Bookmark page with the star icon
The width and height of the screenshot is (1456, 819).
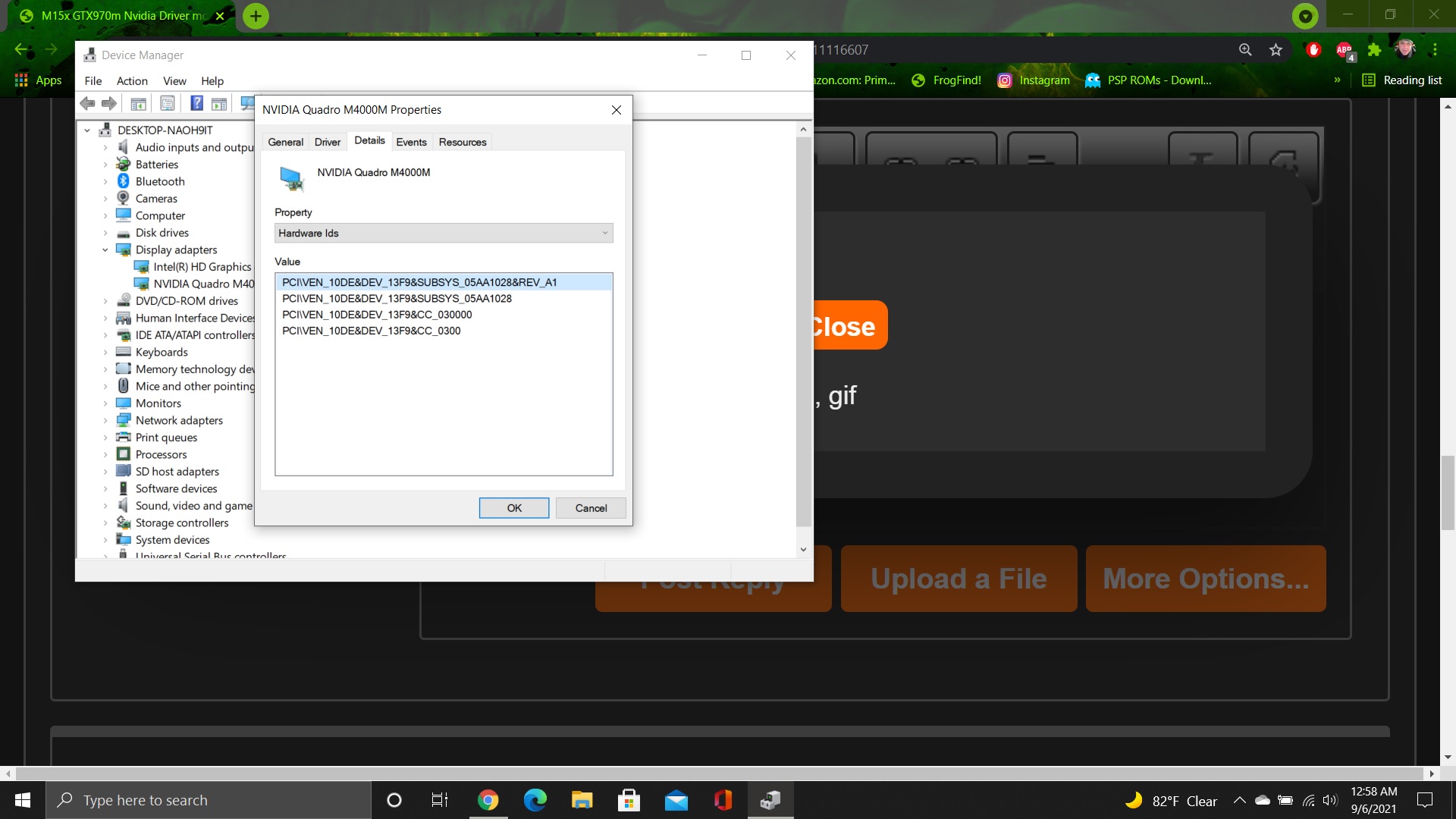[x=1276, y=50]
